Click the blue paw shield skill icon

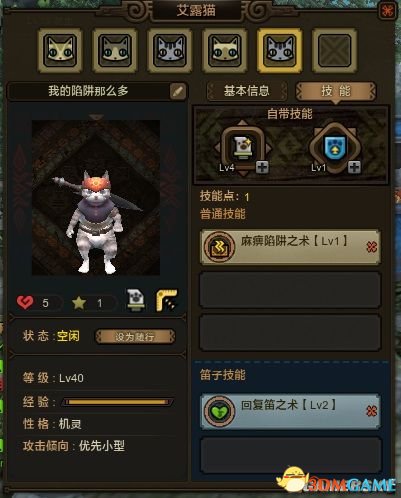pos(335,147)
